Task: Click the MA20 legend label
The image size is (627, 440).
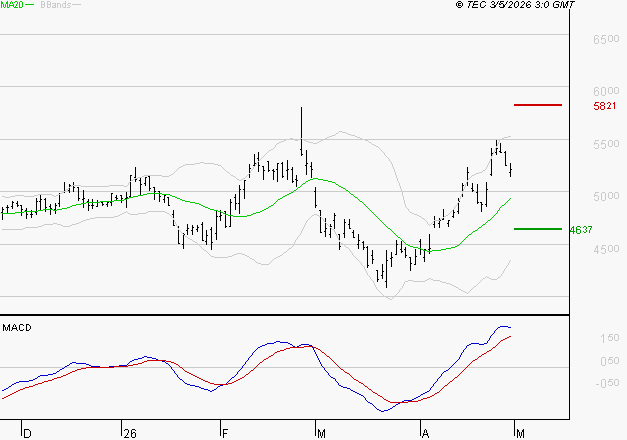Action: point(12,5)
